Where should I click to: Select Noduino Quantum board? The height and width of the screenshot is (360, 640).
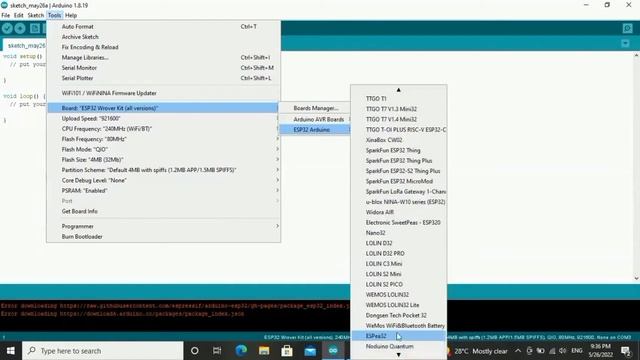pos(398,347)
